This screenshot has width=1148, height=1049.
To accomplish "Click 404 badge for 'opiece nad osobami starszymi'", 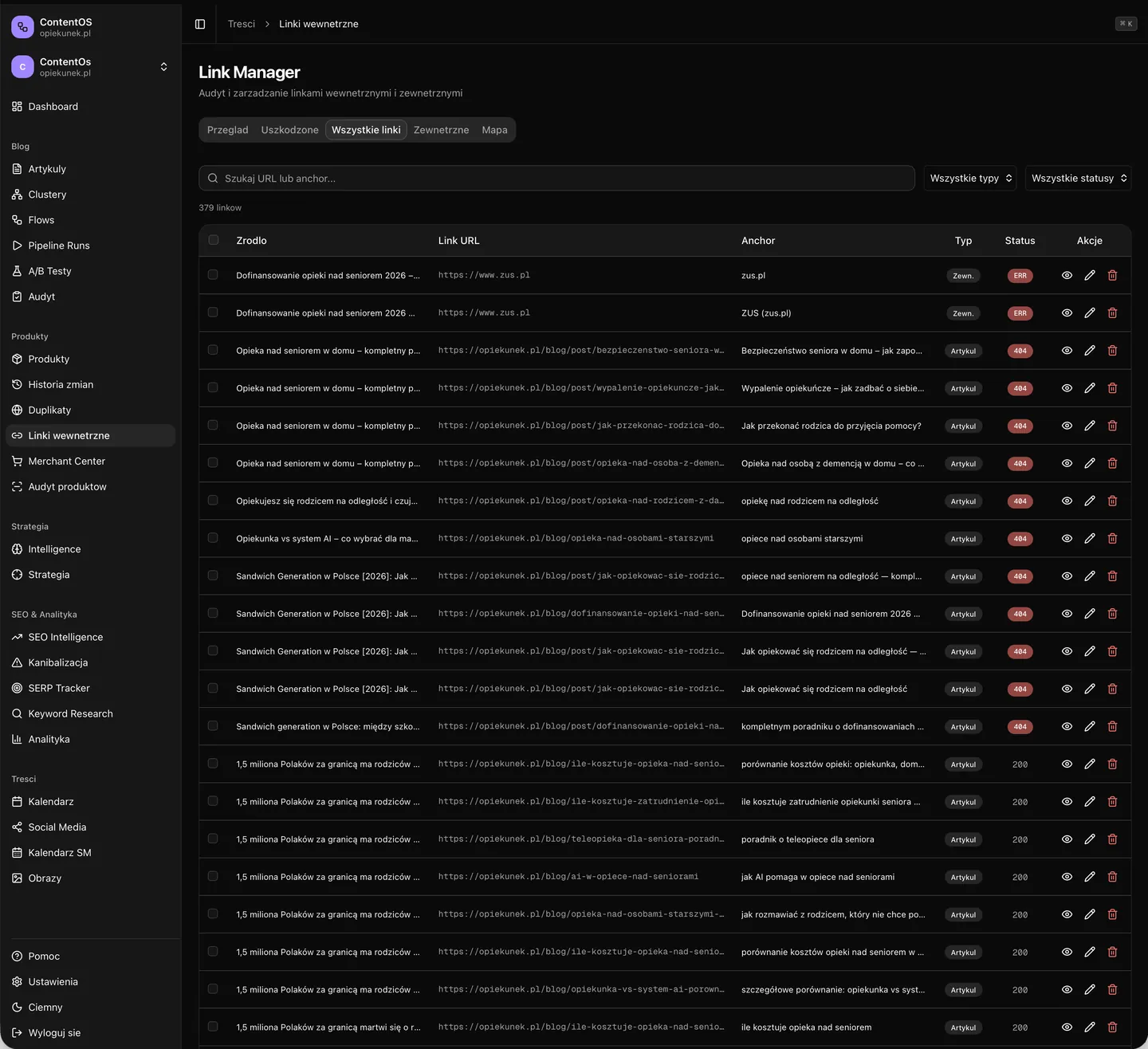I will (1020, 539).
